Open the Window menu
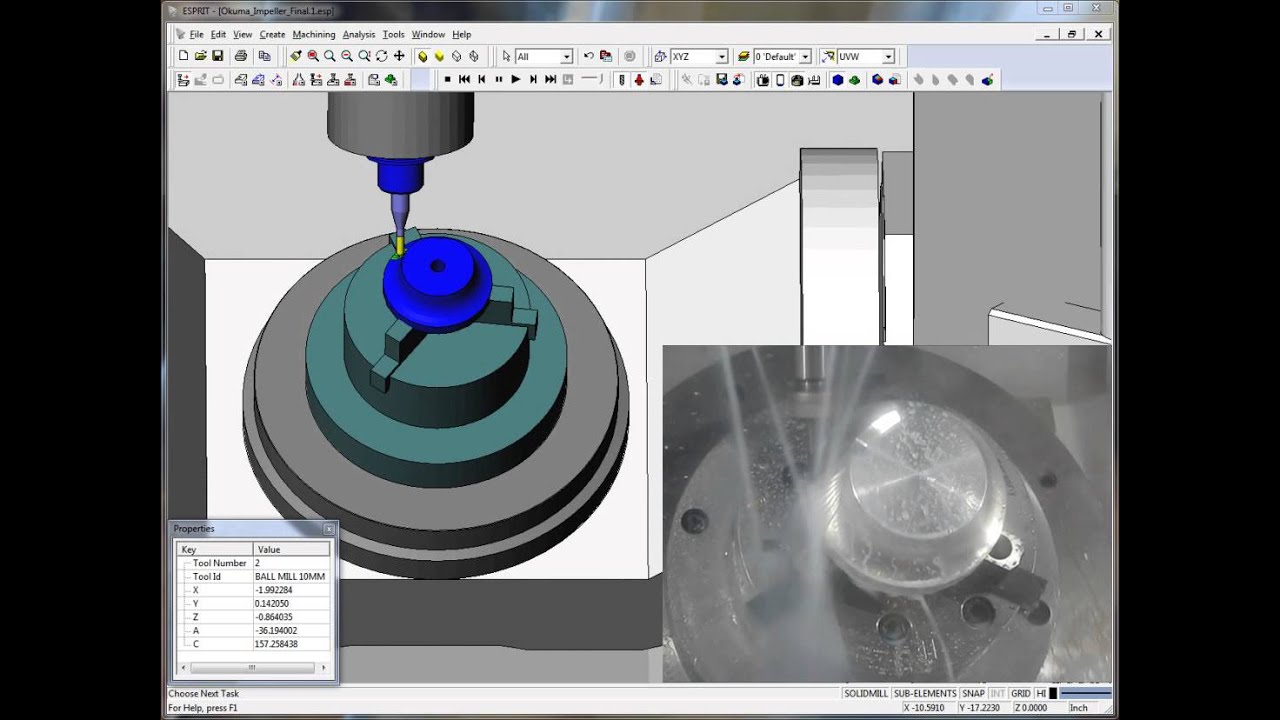 [x=428, y=34]
